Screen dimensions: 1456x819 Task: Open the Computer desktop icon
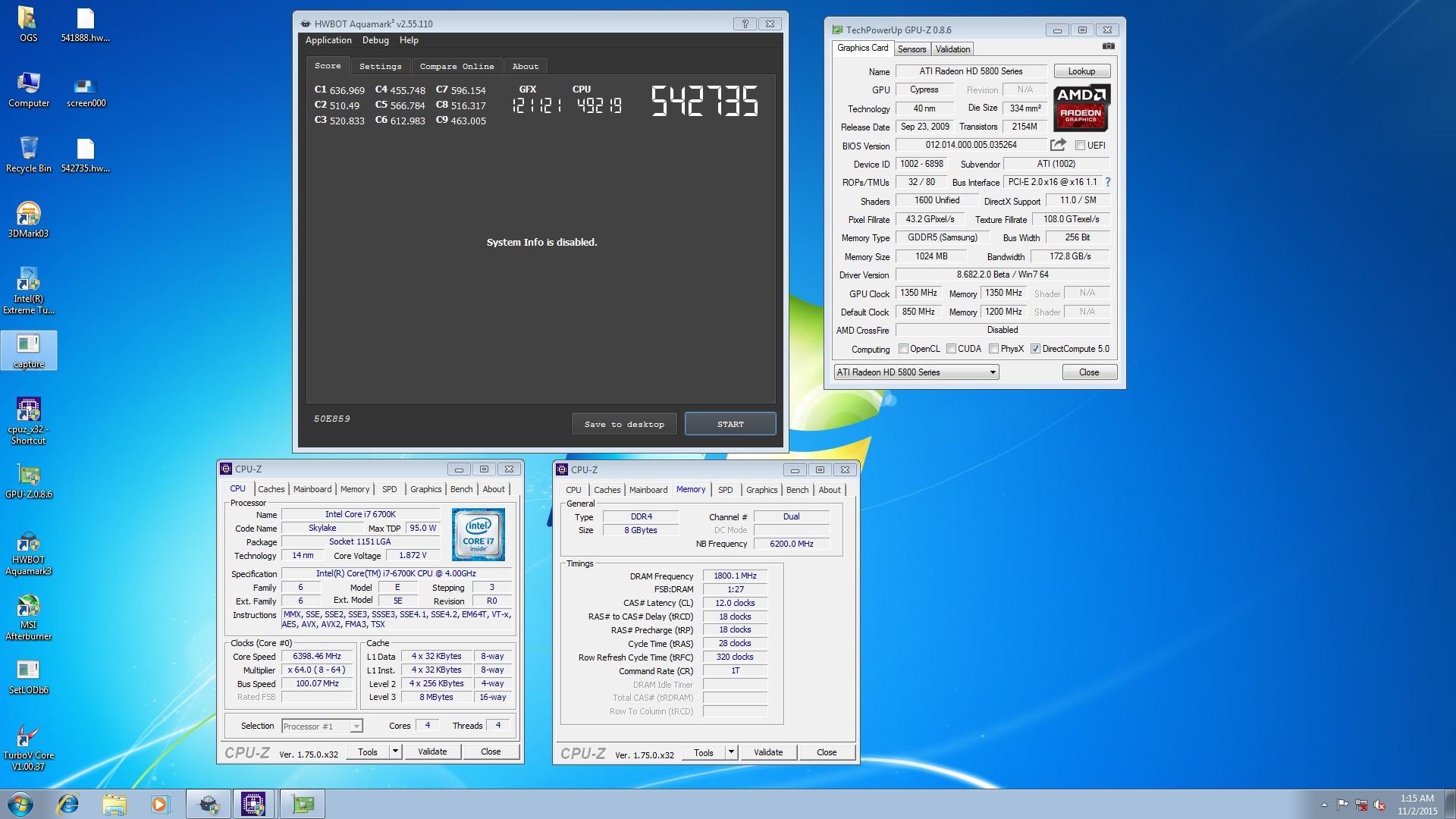tap(29, 89)
